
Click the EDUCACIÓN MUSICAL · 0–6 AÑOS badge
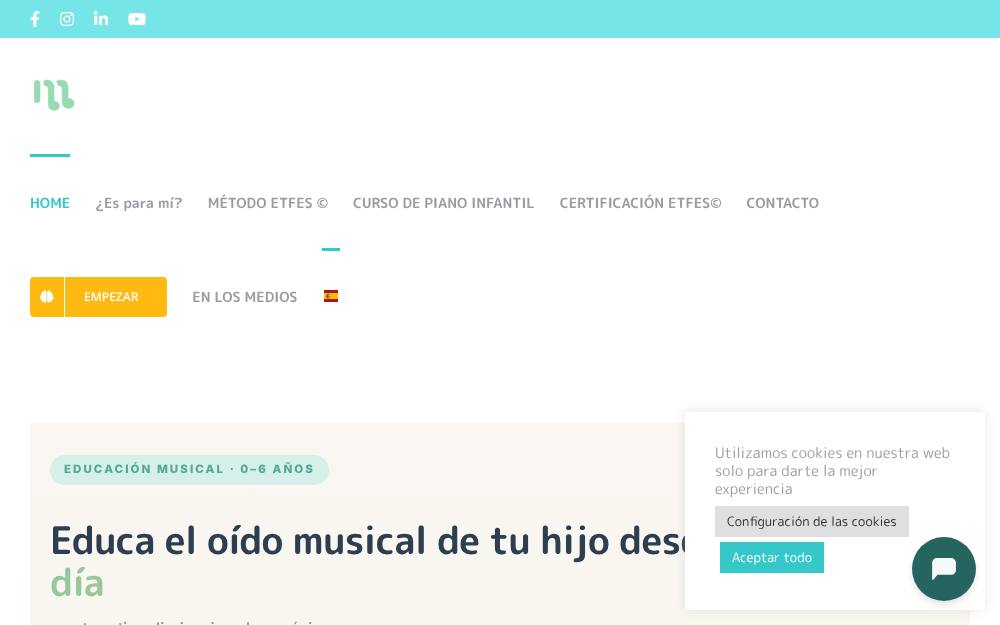(x=189, y=469)
